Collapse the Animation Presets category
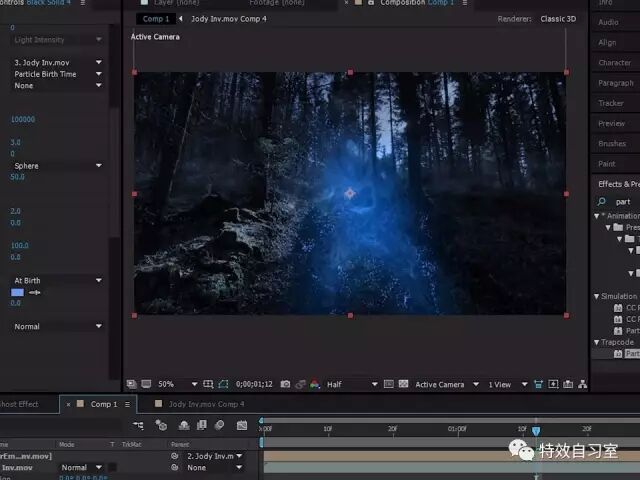Image resolution: width=640 pixels, height=480 pixels. coord(596,216)
